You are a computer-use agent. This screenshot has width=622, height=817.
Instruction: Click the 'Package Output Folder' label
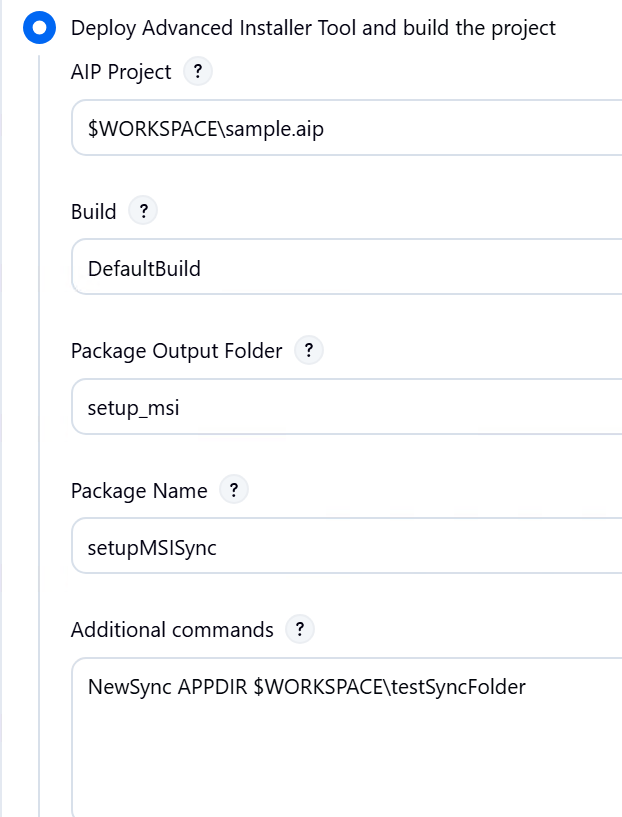(x=176, y=351)
